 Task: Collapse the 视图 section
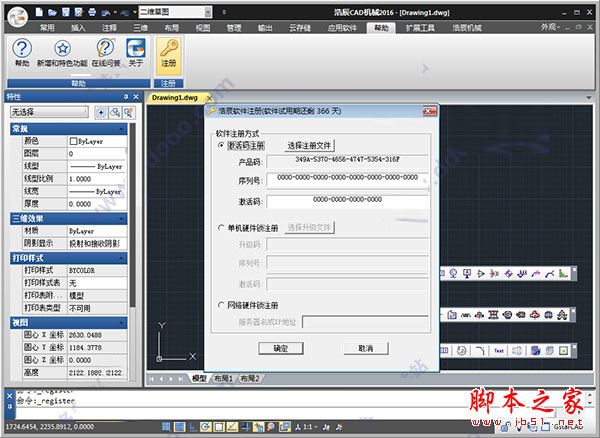[x=122, y=323]
